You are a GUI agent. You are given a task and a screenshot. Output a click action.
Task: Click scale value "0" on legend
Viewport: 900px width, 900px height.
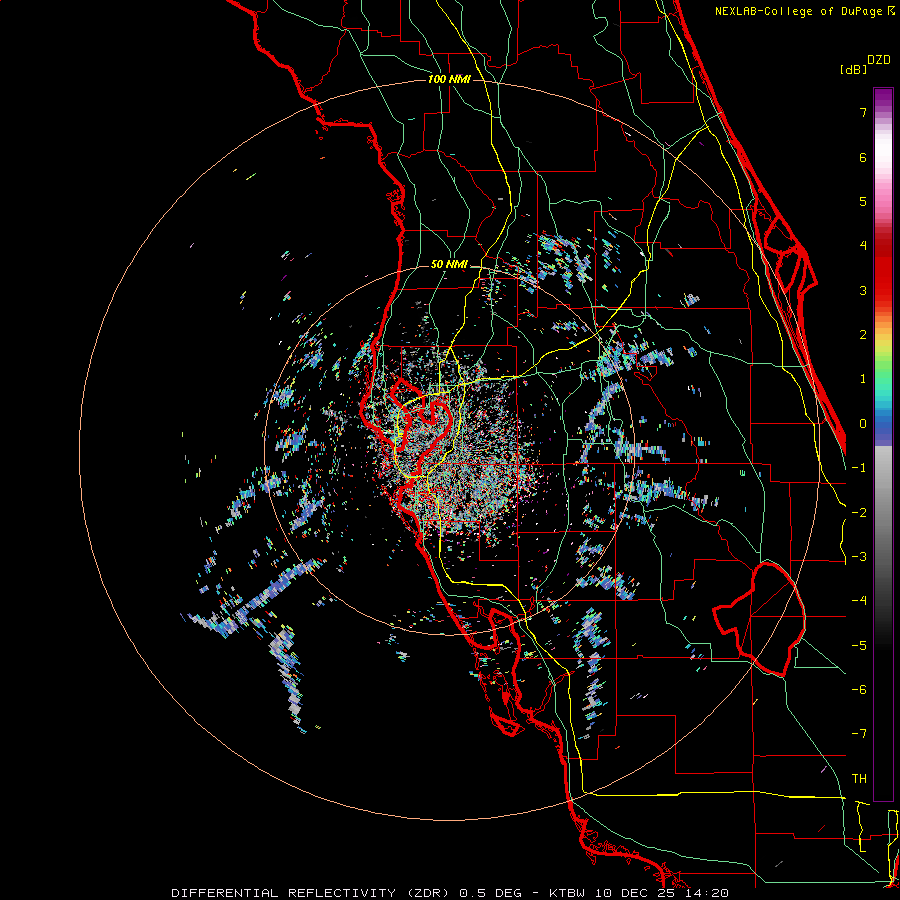(x=863, y=424)
